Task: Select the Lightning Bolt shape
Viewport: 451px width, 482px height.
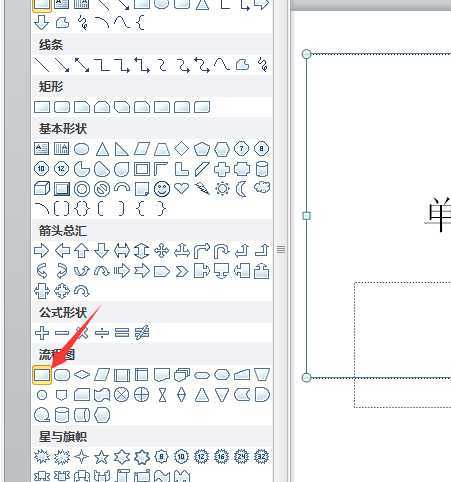Action: click(x=202, y=189)
